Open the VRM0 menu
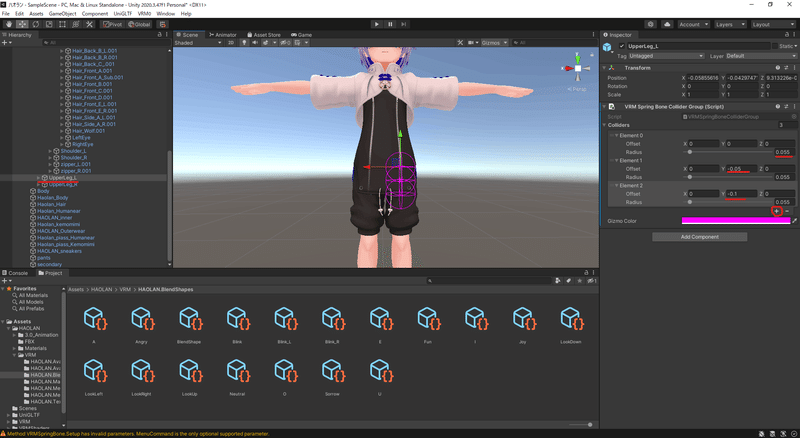This screenshot has height=438, width=800. pyautogui.click(x=144, y=14)
